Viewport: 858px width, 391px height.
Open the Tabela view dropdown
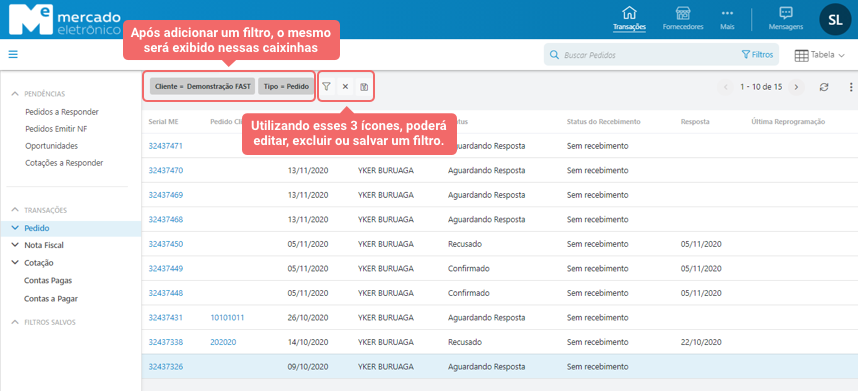(x=819, y=55)
